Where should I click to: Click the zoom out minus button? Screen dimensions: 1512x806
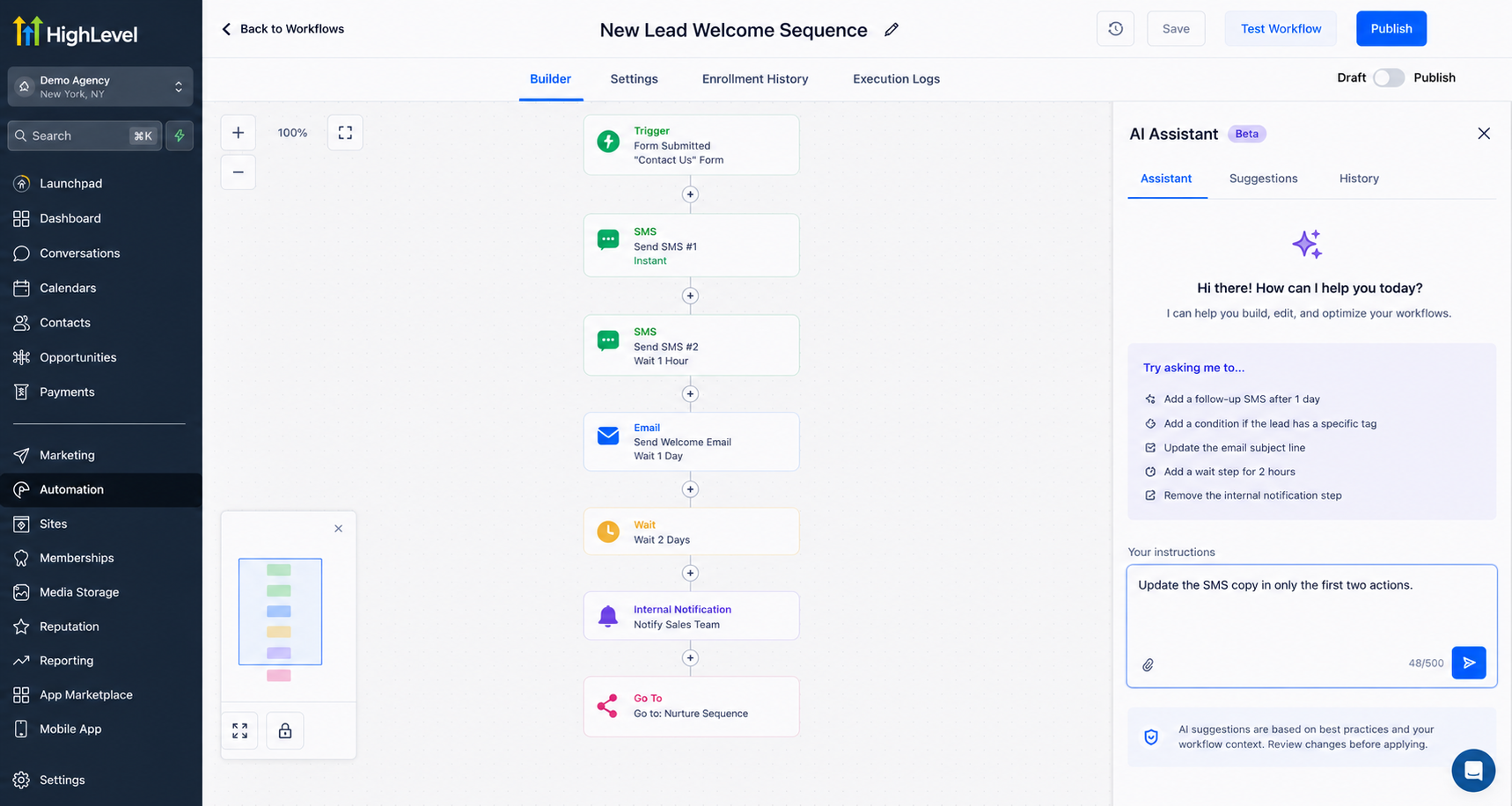[238, 172]
